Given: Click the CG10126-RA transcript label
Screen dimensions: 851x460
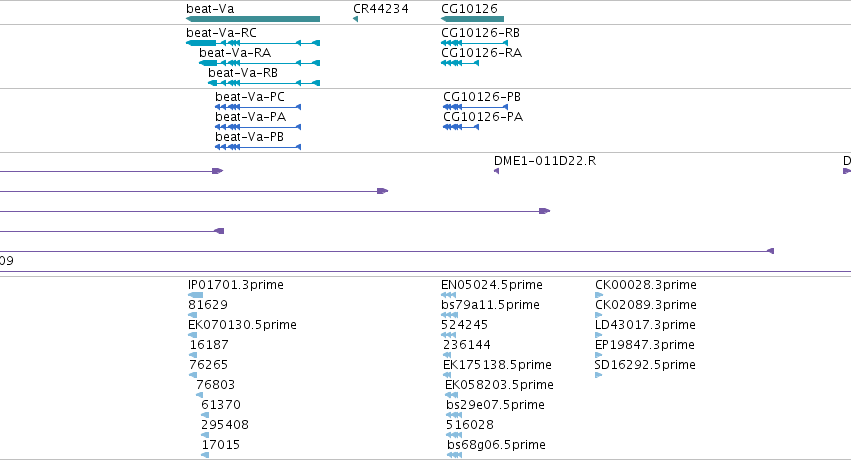Looking at the screenshot, I should pyautogui.click(x=481, y=53).
